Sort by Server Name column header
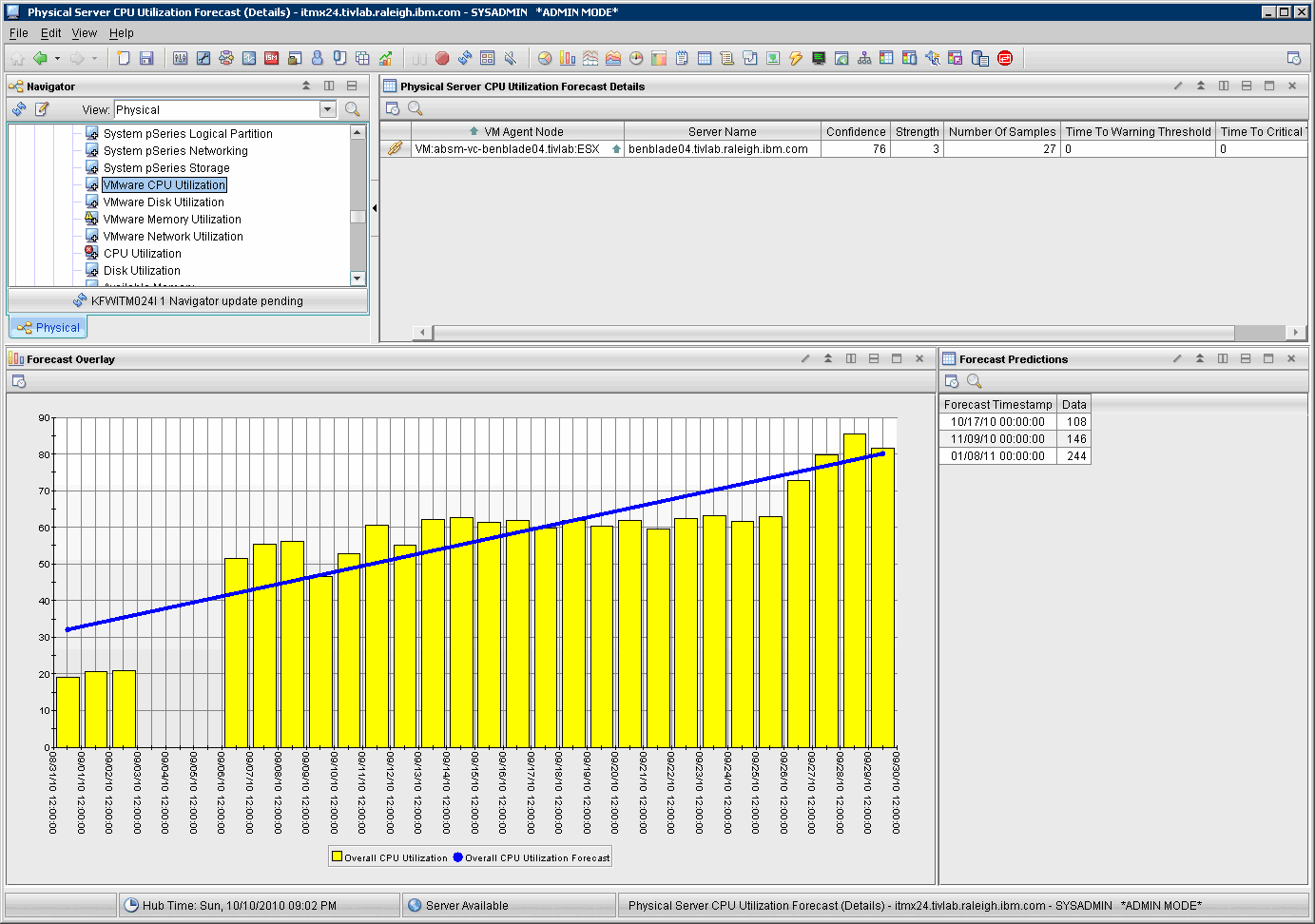This screenshot has width=1315, height=924. point(723,132)
